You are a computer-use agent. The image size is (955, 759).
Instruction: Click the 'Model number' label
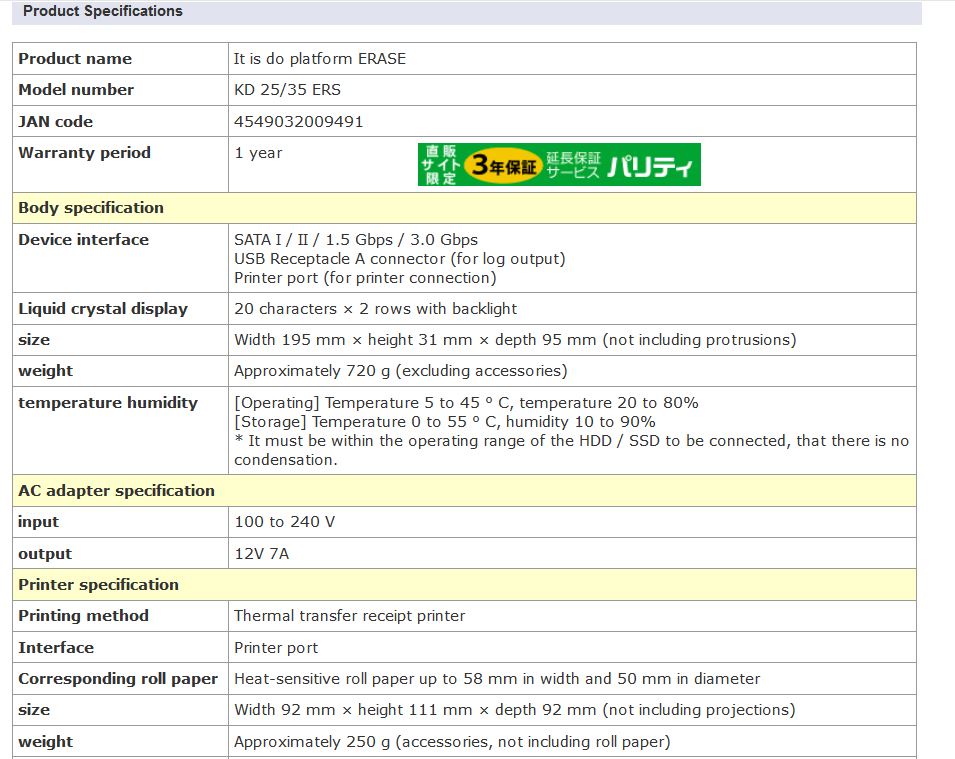(76, 90)
